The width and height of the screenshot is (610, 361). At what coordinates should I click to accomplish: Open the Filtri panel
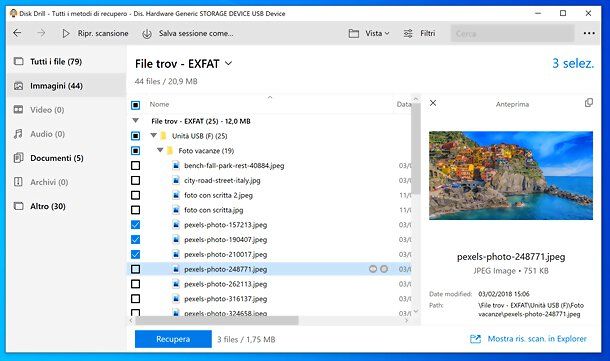pos(419,33)
